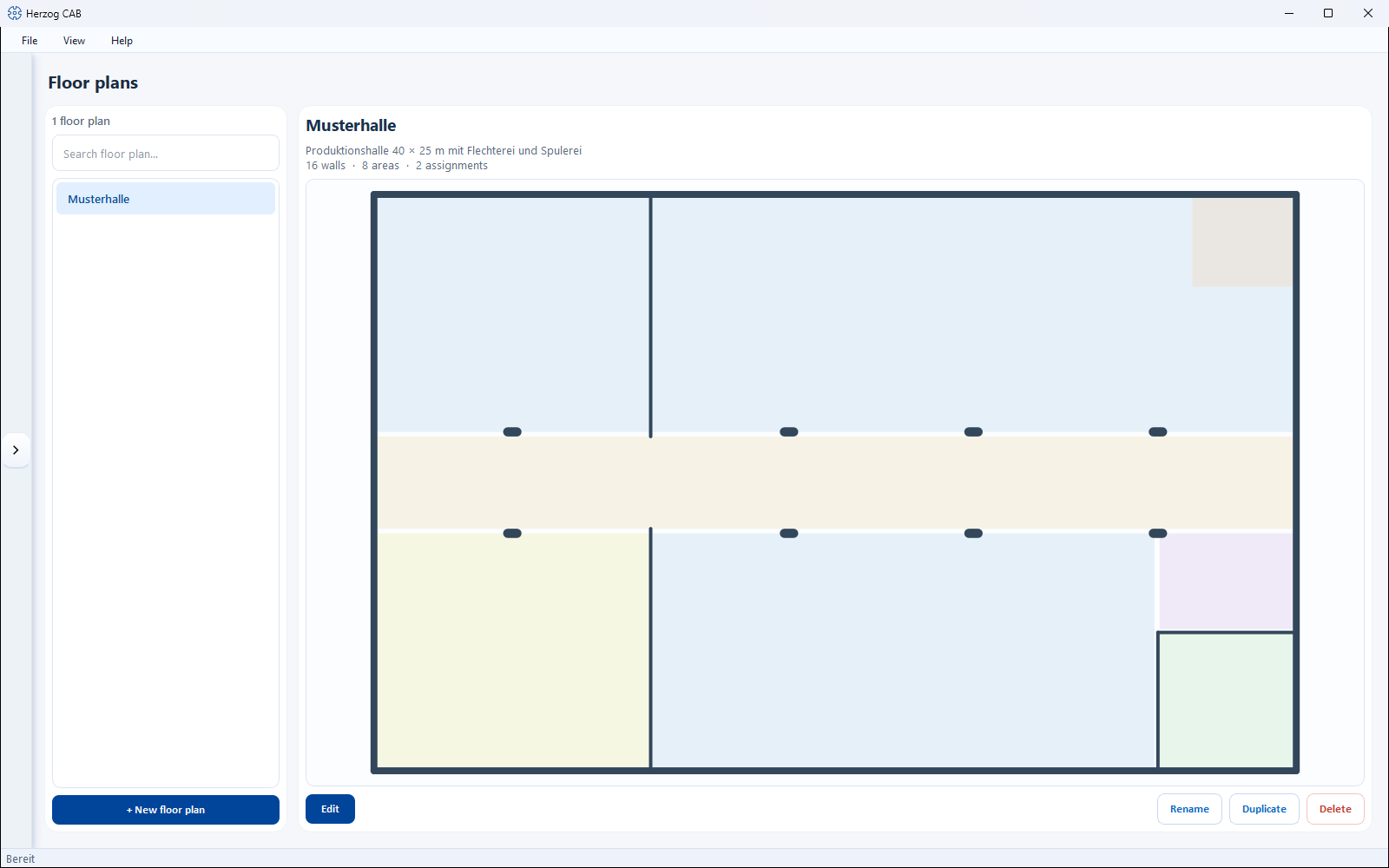Select the yellow-green area at bottom left
The width and height of the screenshot is (1389, 868).
pyautogui.click(x=513, y=649)
